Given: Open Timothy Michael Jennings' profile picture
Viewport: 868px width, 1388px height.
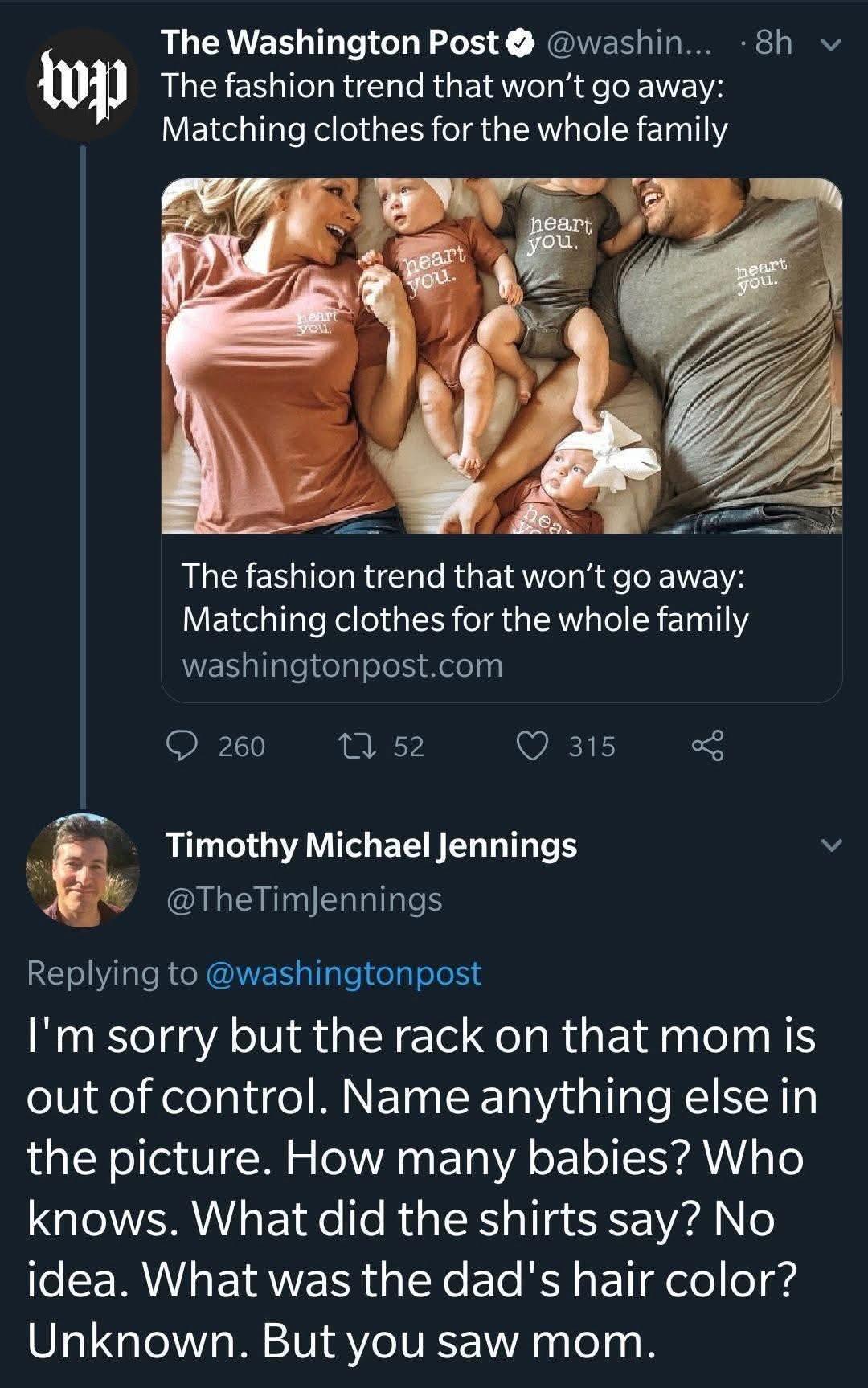Looking at the screenshot, I should tap(82, 870).
